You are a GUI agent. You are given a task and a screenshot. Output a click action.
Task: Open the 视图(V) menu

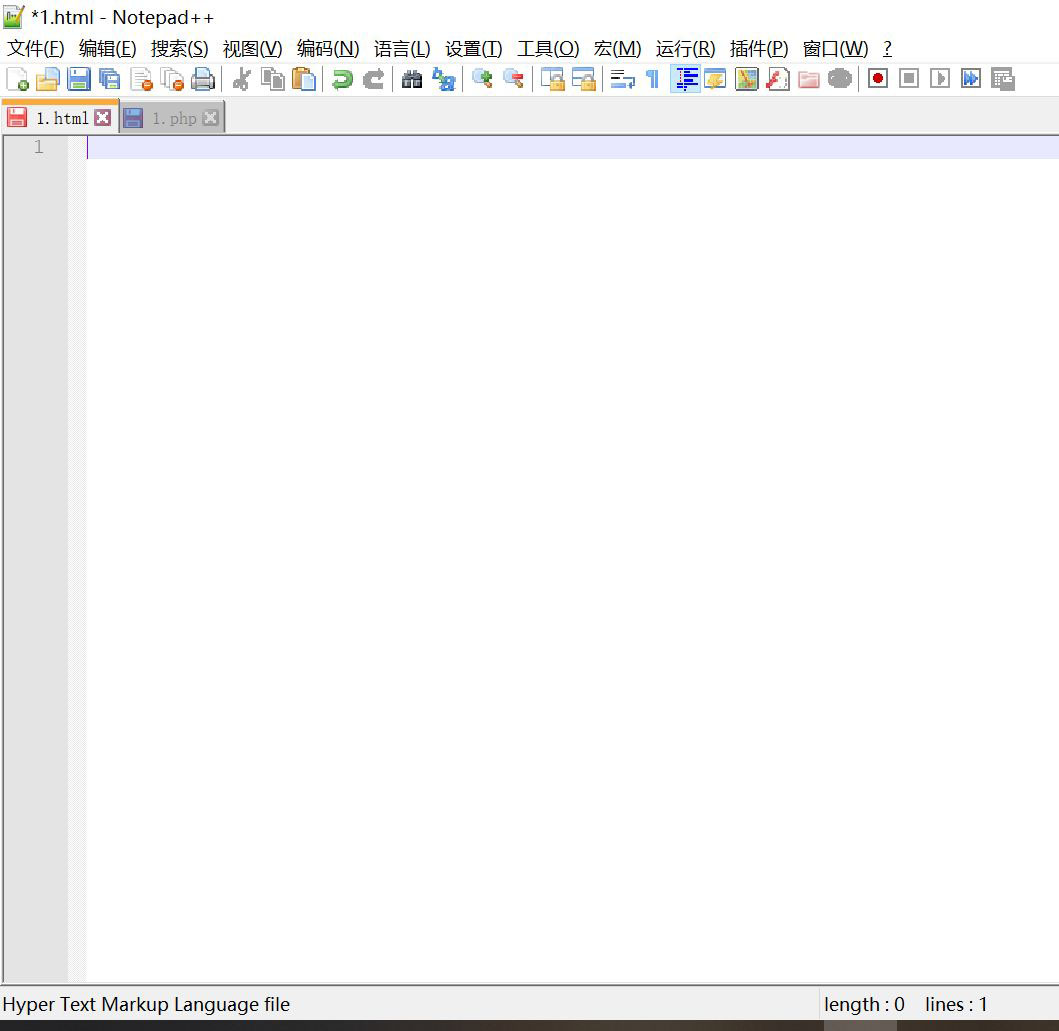click(x=253, y=49)
